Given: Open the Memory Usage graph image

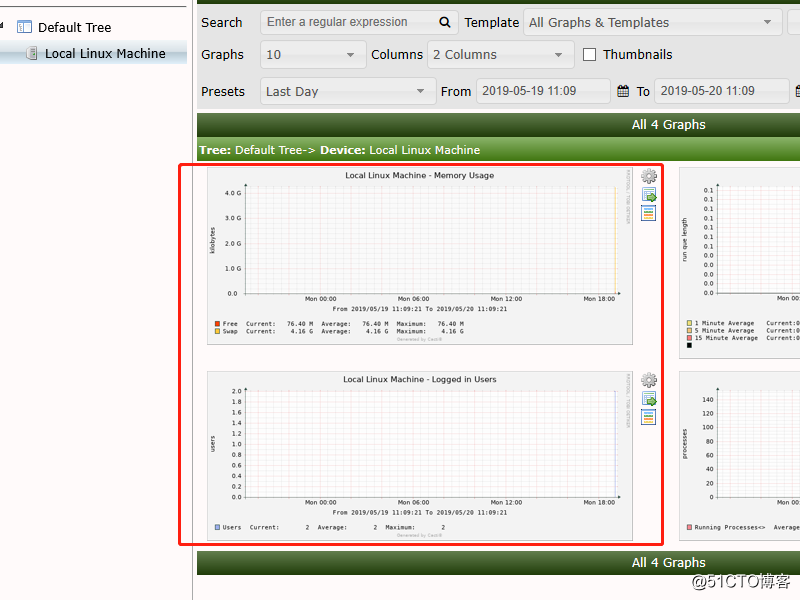Looking at the screenshot, I should (420, 257).
